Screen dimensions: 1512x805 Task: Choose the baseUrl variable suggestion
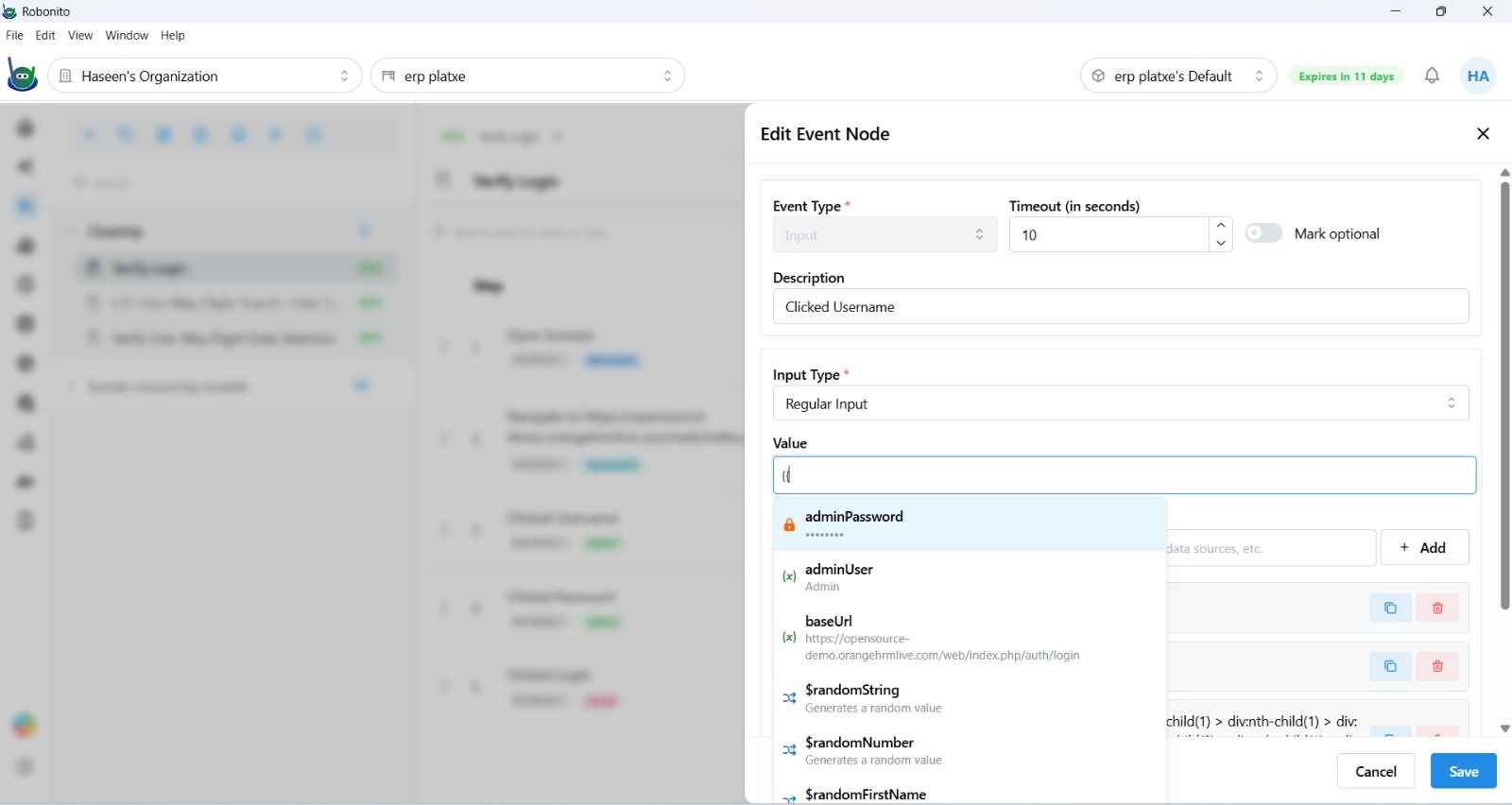pos(970,638)
